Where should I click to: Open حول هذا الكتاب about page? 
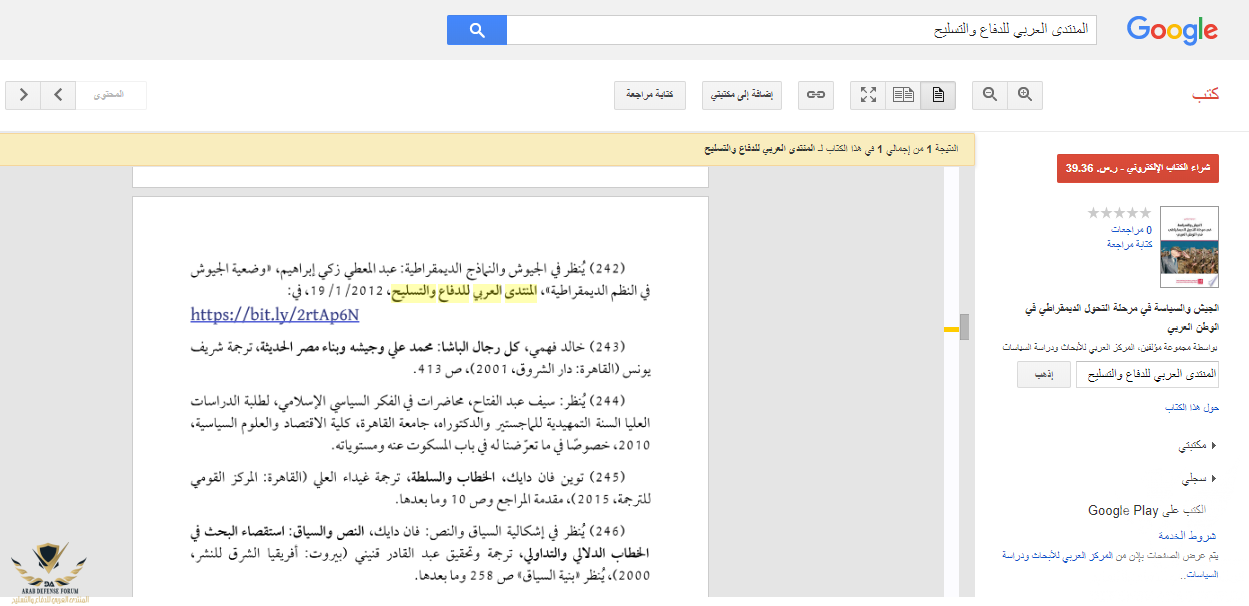tap(1191, 408)
